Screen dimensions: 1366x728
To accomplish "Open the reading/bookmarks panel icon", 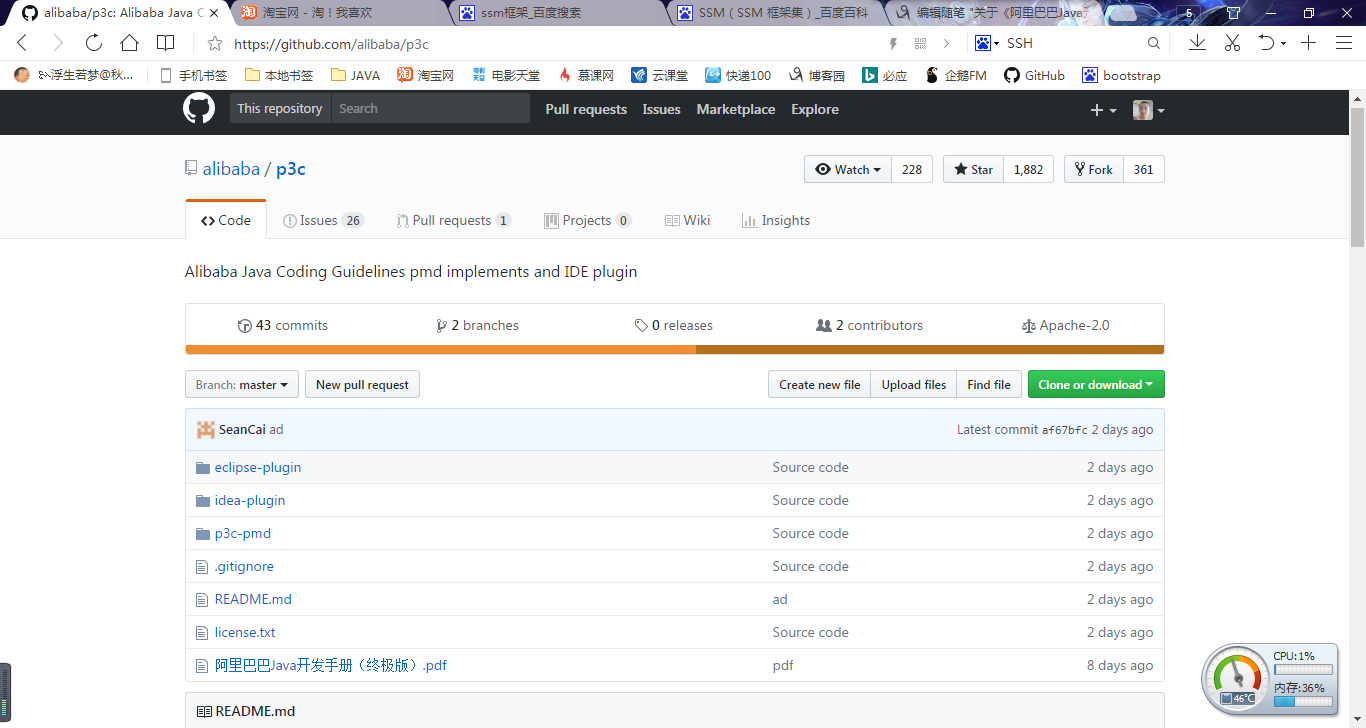I will (x=166, y=43).
